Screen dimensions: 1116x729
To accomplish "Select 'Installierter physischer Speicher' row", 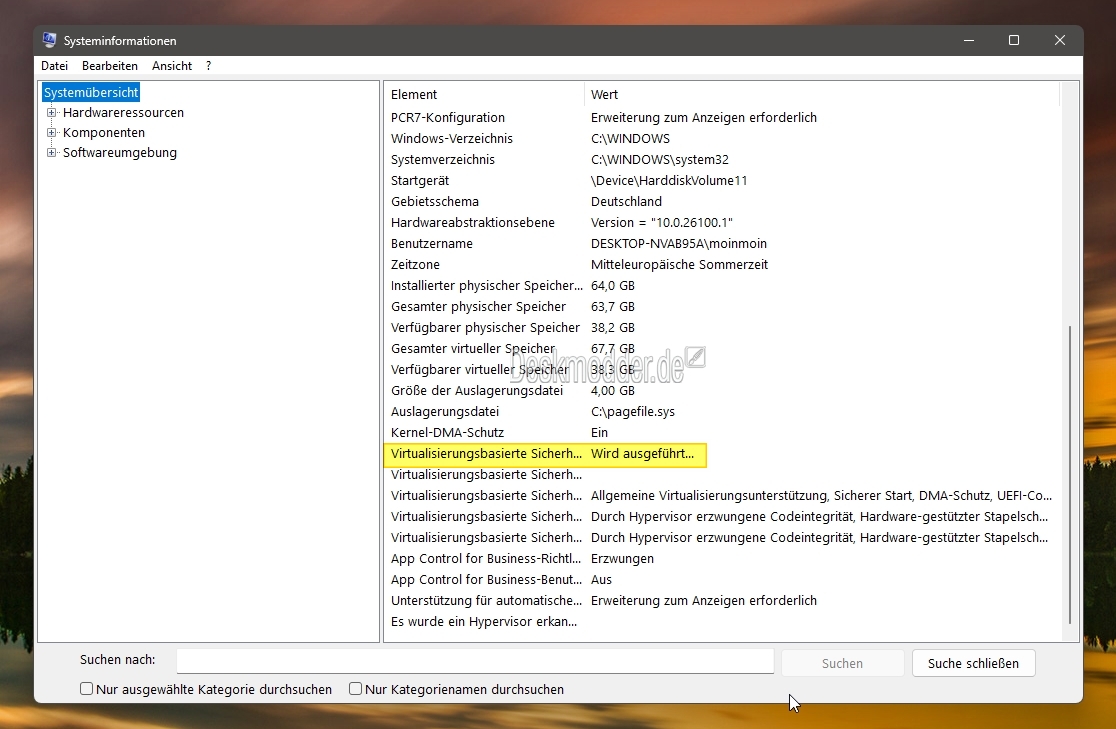I will (722, 285).
